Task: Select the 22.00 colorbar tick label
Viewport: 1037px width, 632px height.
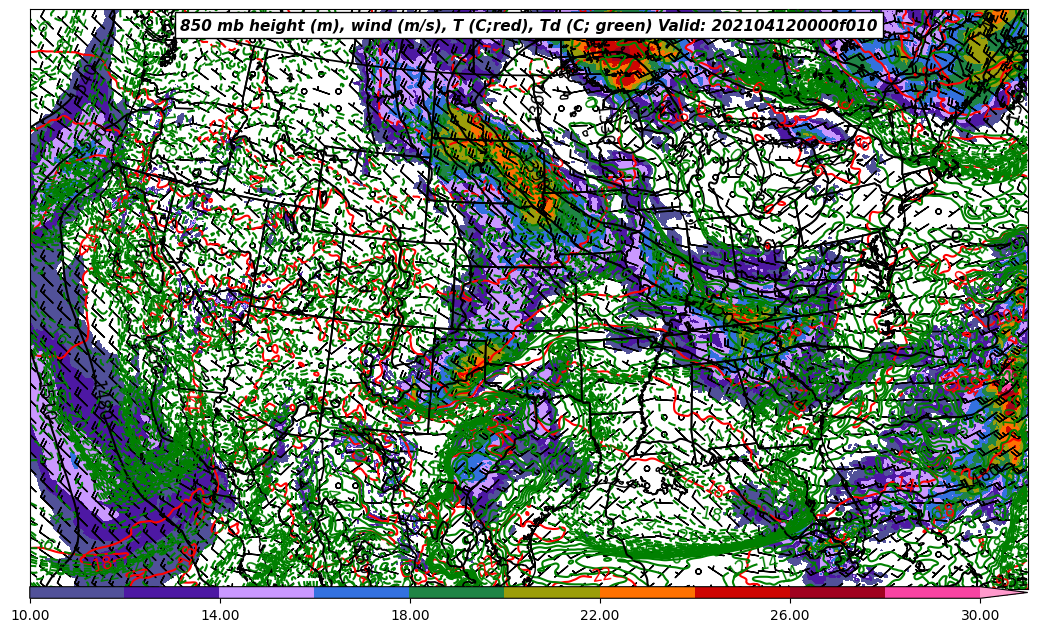Action: [600, 615]
